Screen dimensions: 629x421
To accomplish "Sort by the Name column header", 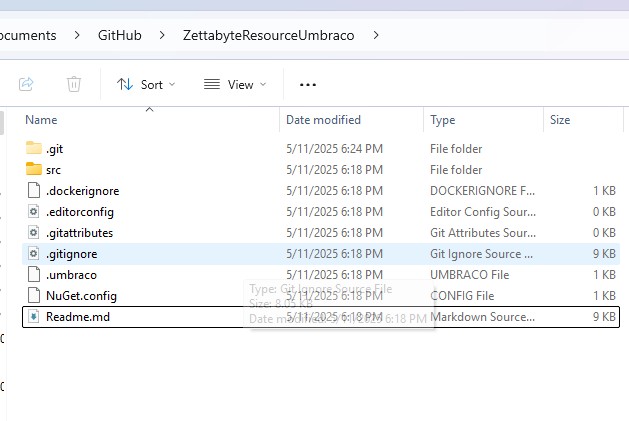I will coord(42,120).
